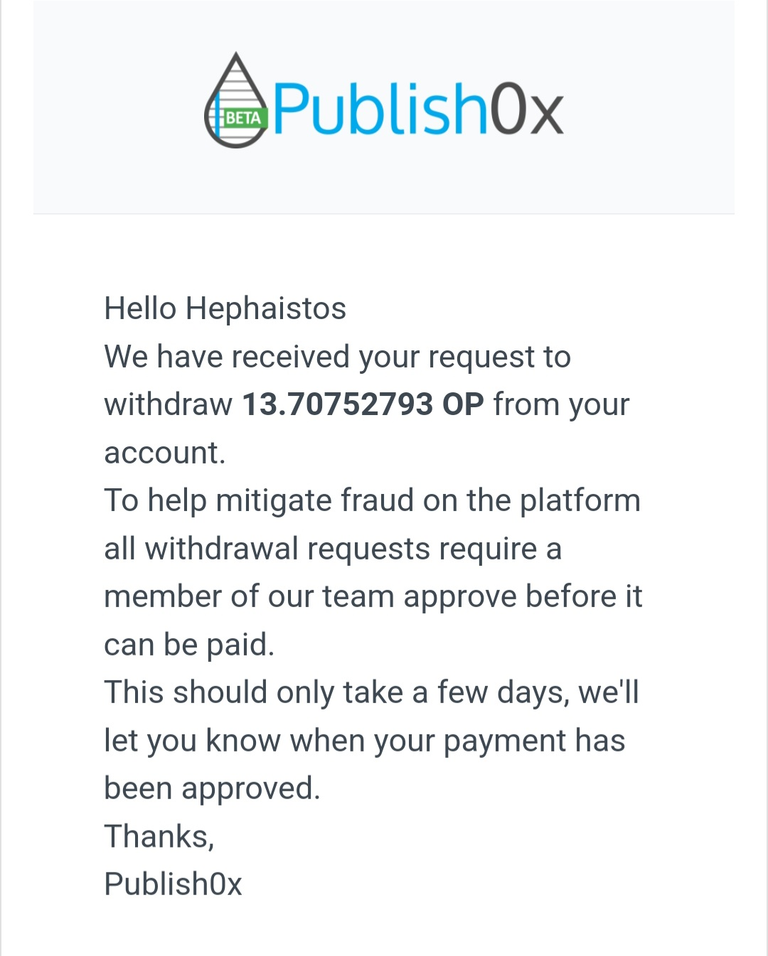Select the Hello Hephaistos greeting line

[225, 308]
